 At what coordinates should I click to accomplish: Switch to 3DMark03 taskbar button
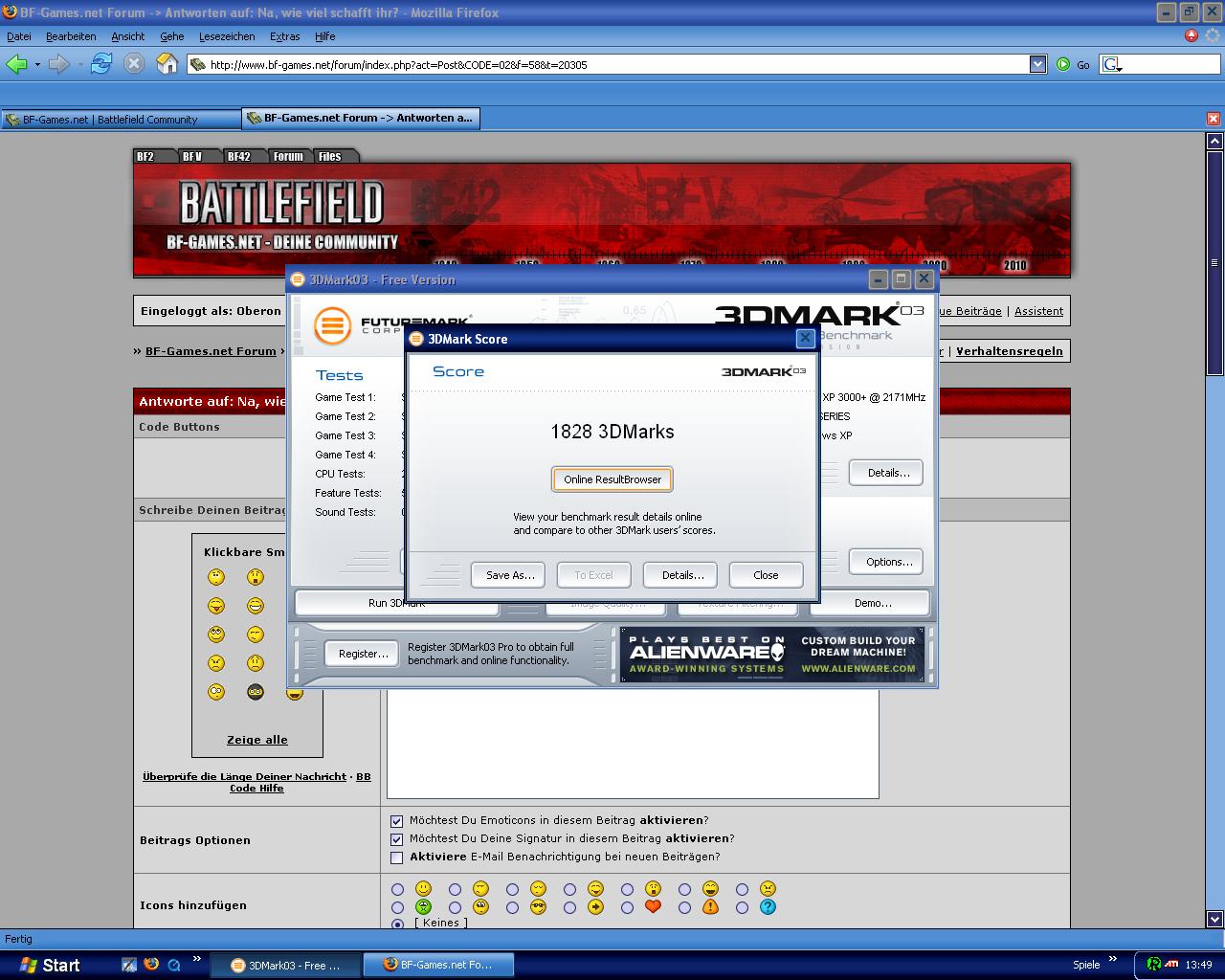click(x=285, y=965)
